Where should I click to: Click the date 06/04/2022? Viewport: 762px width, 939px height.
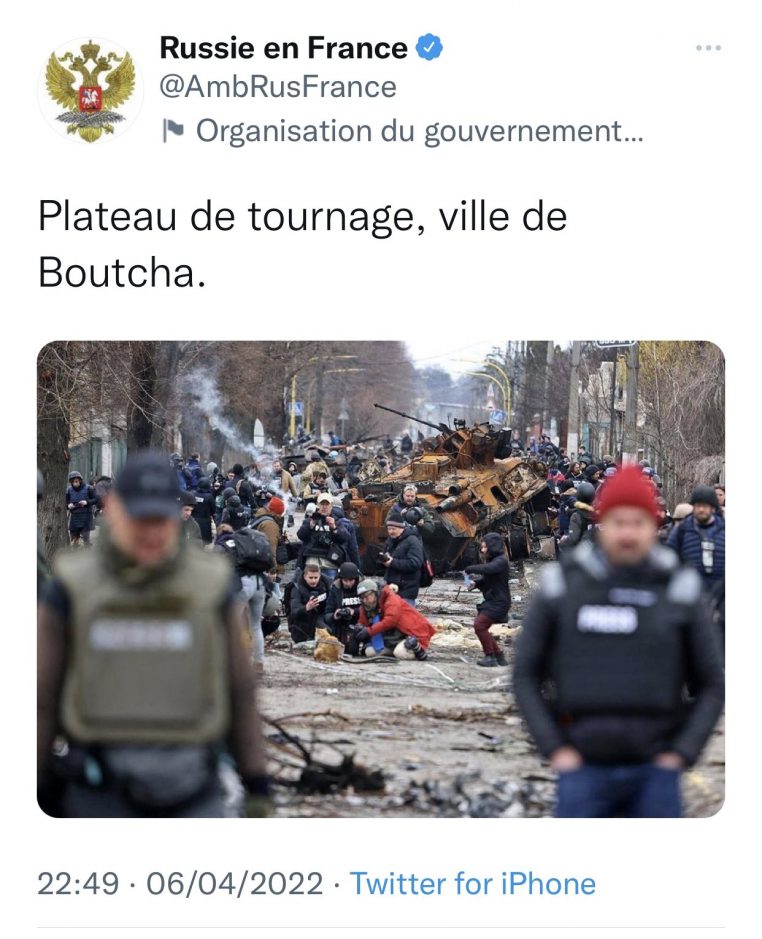(235, 883)
